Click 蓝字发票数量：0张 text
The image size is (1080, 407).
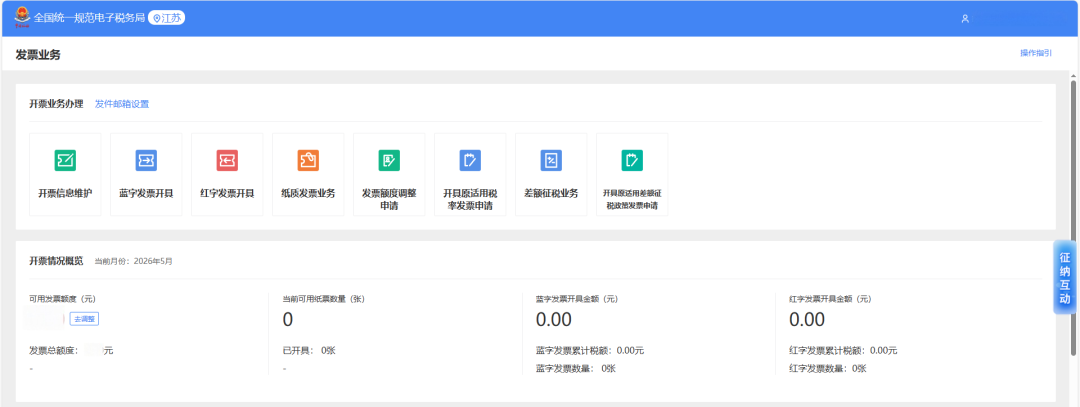click(576, 368)
